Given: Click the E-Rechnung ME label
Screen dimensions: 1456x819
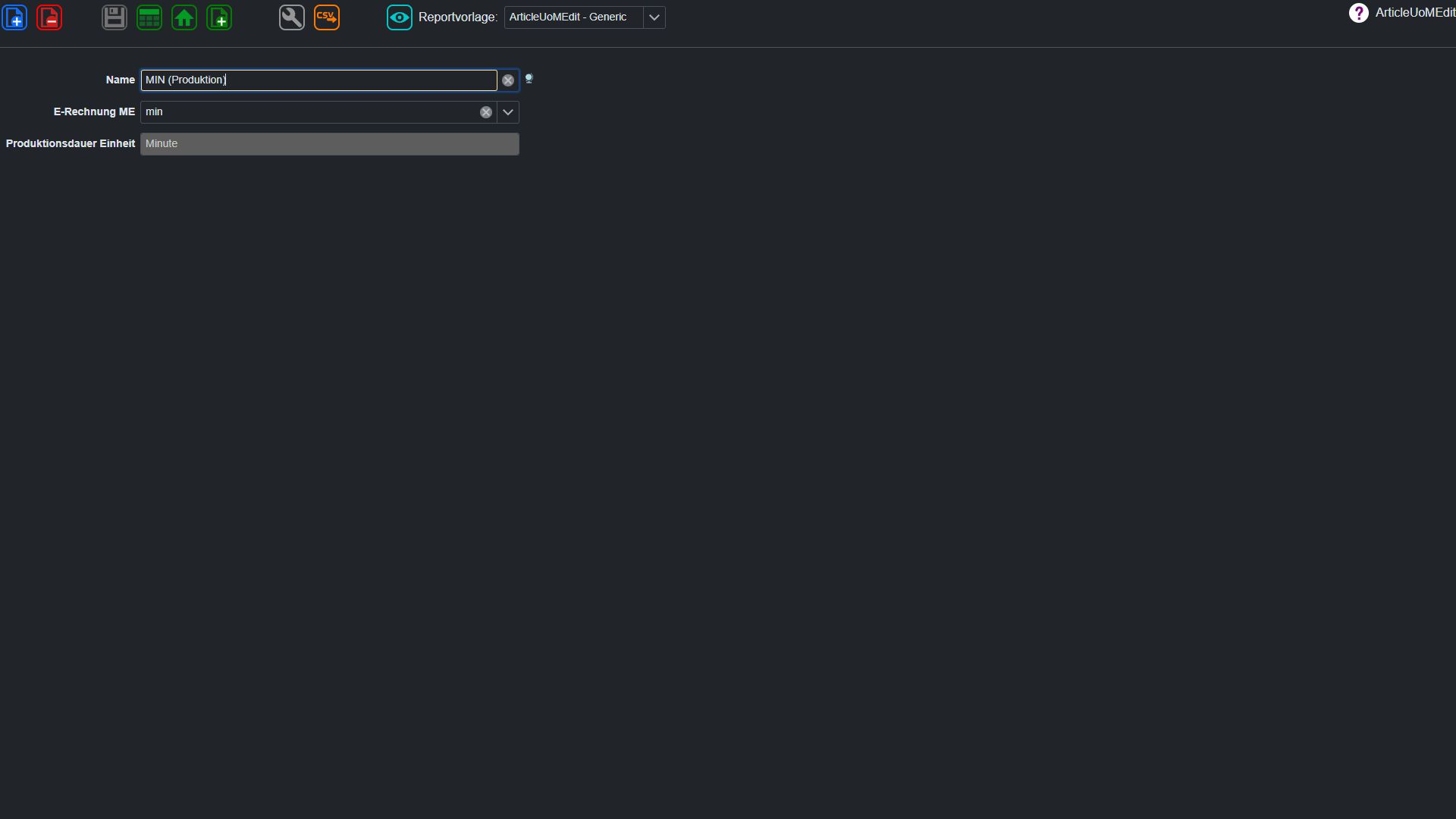Looking at the screenshot, I should click(x=94, y=112).
